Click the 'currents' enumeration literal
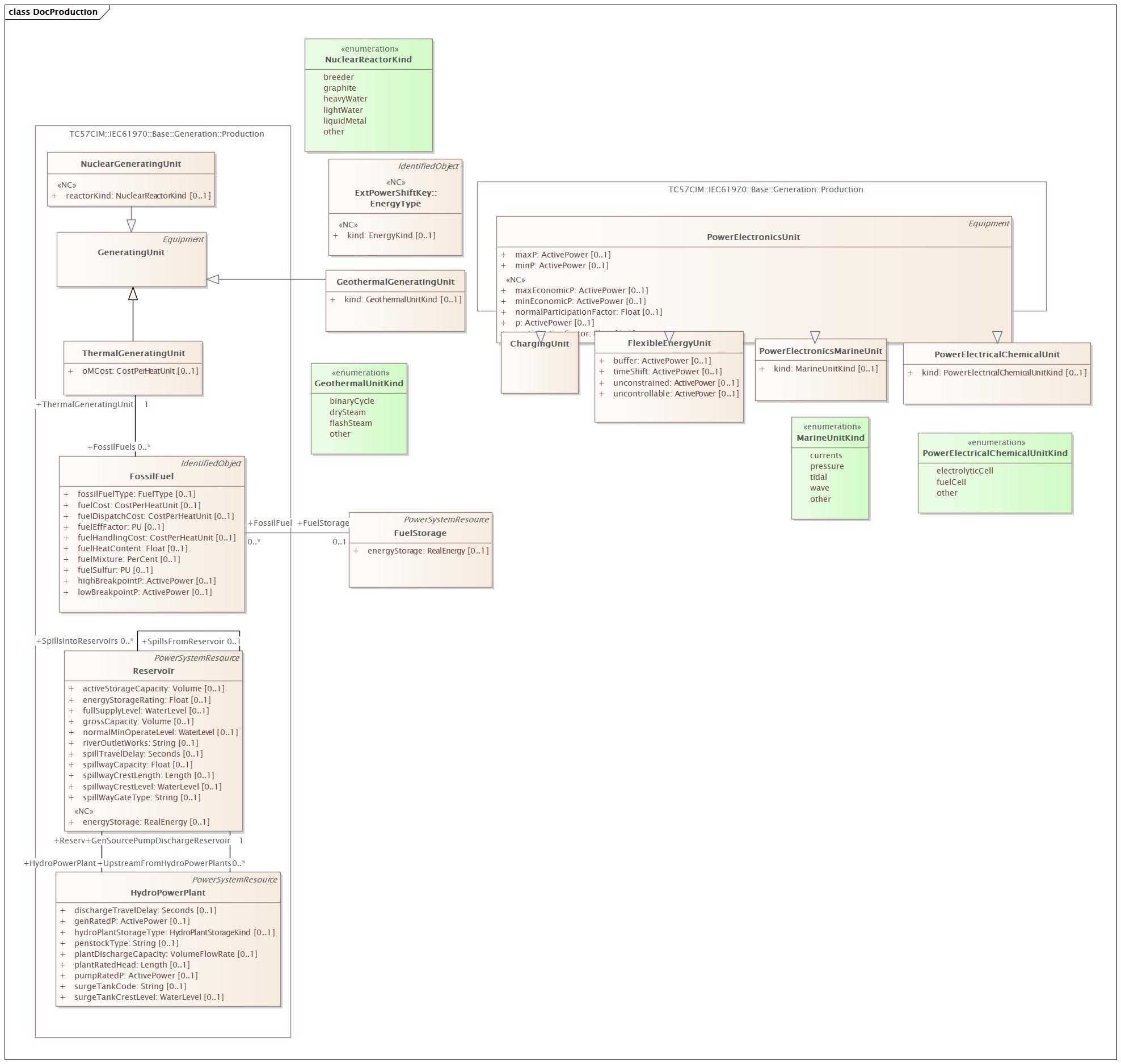The width and height of the screenshot is (1121, 1064). (x=826, y=455)
